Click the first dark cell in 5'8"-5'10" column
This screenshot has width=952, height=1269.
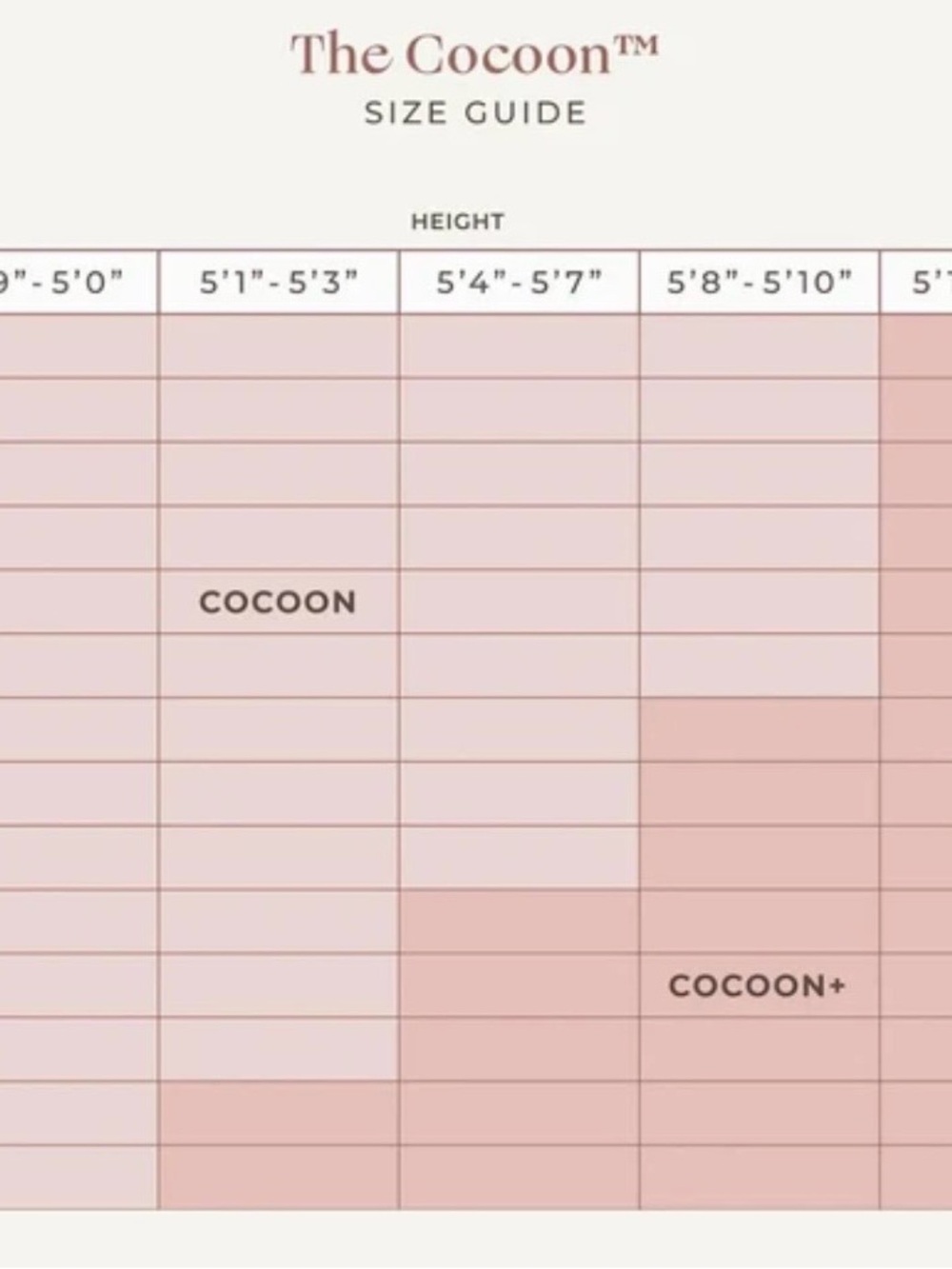(x=759, y=730)
